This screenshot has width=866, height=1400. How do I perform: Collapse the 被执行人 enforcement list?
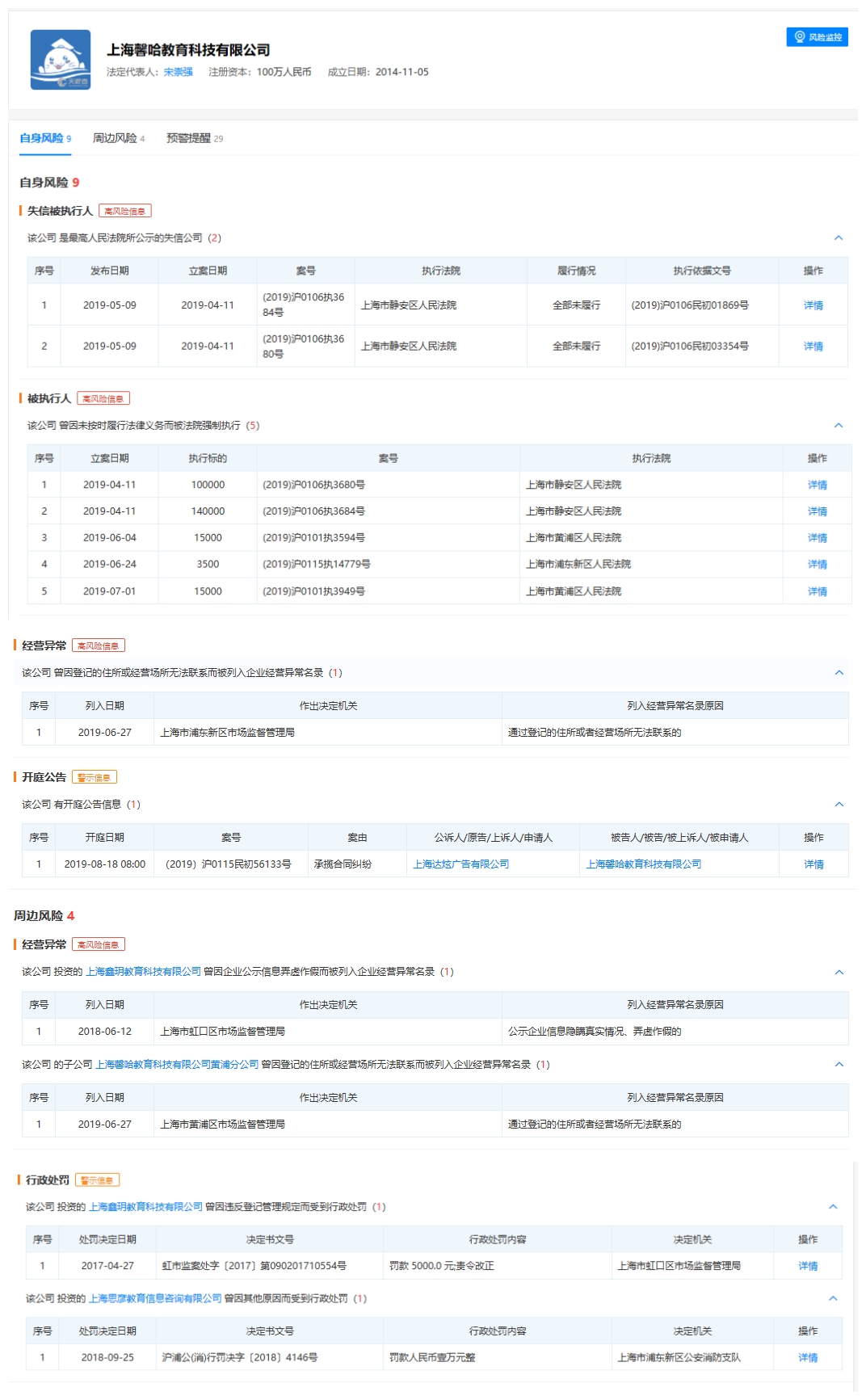[839, 425]
